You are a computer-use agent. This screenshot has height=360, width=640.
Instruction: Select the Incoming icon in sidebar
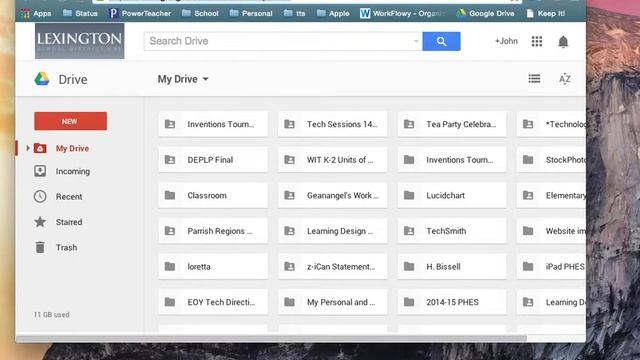coord(40,171)
